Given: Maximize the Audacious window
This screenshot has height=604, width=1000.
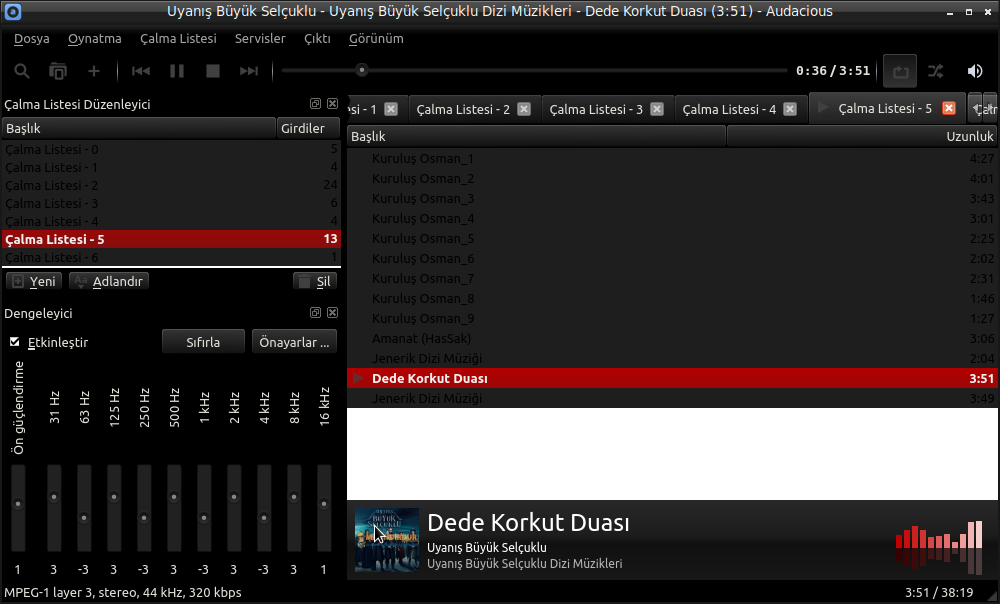Looking at the screenshot, I should [x=969, y=12].
